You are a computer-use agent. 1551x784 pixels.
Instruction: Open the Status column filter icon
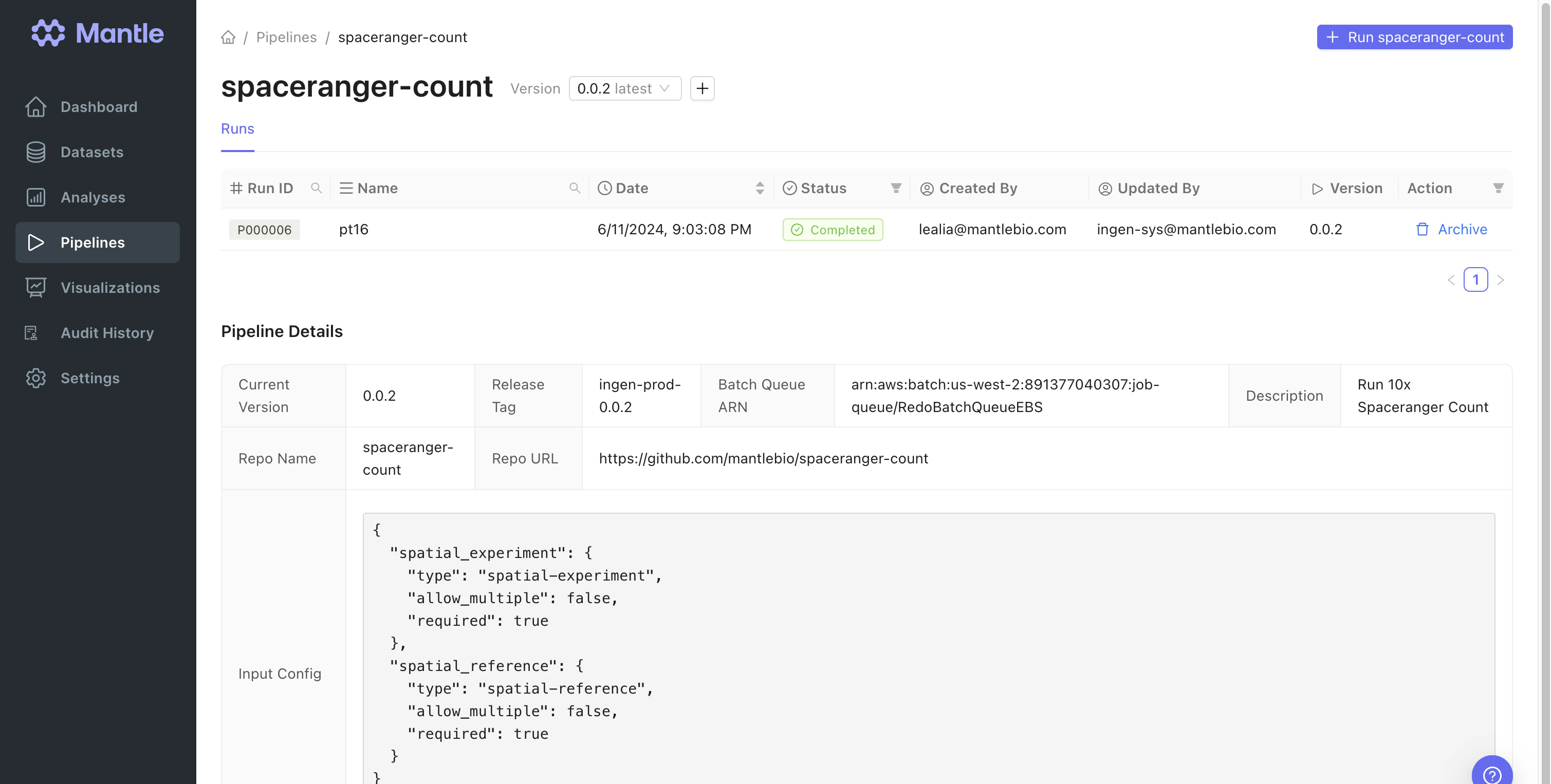coord(896,189)
